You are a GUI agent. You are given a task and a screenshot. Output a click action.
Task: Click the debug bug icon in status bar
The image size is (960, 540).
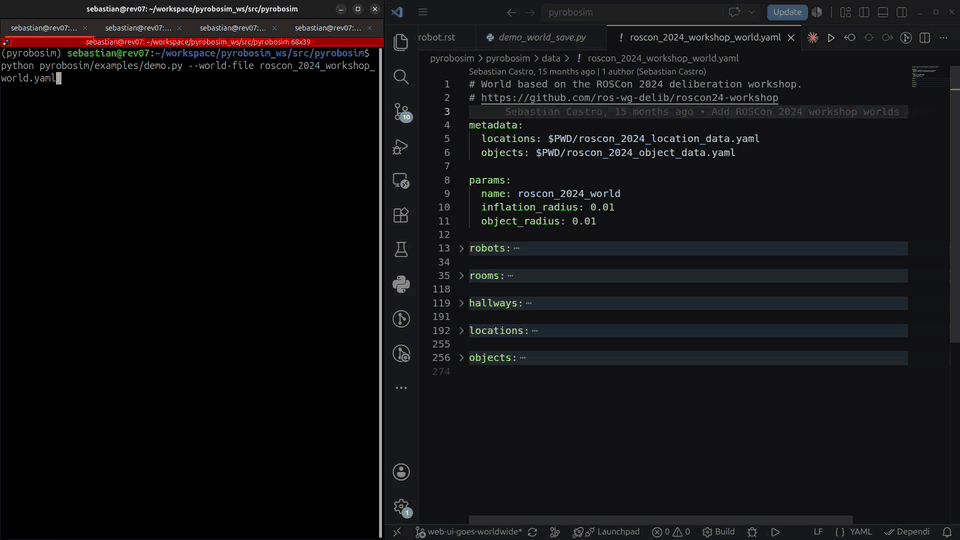[x=752, y=532]
